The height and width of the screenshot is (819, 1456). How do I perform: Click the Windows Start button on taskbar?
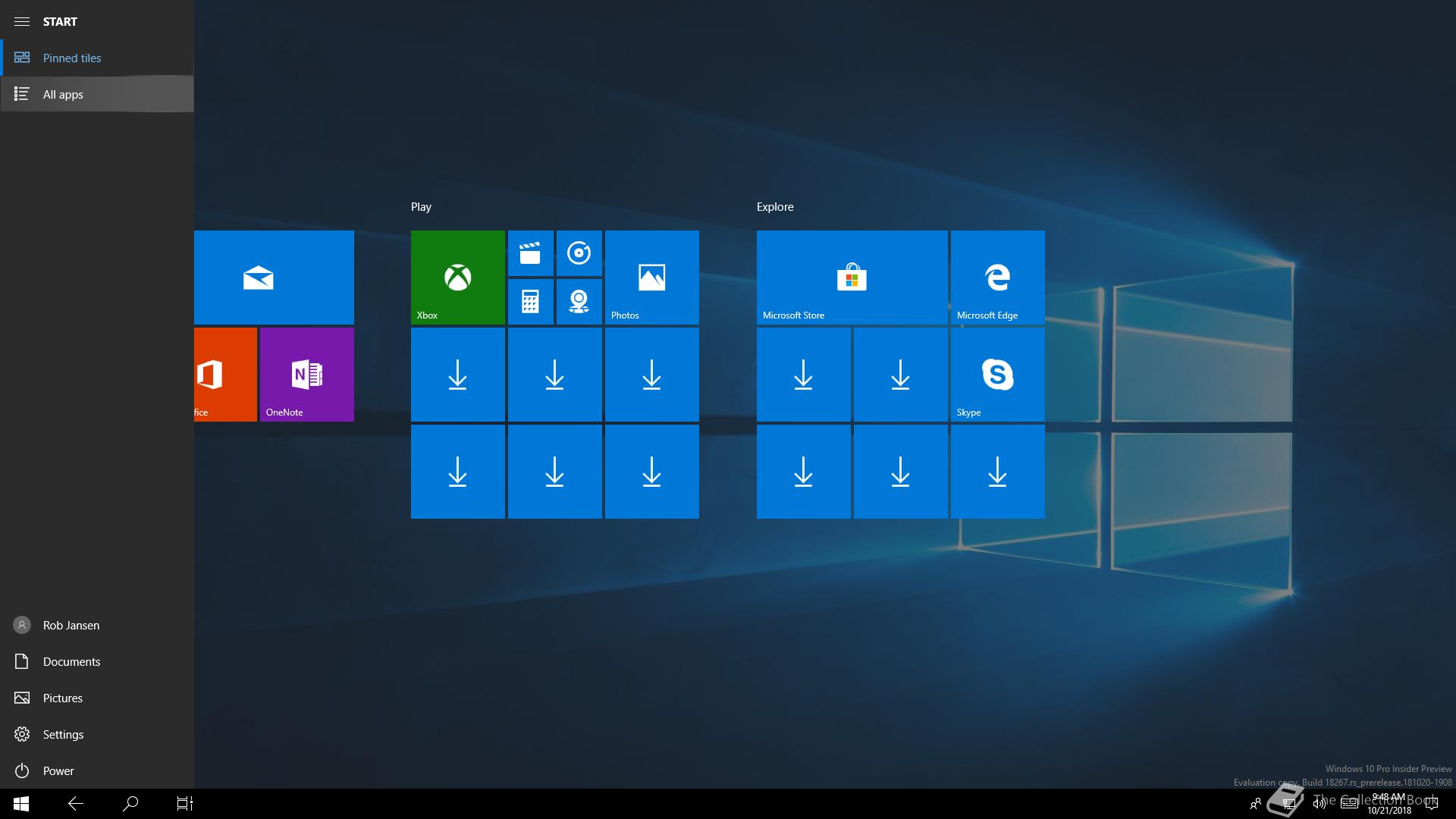tap(21, 804)
